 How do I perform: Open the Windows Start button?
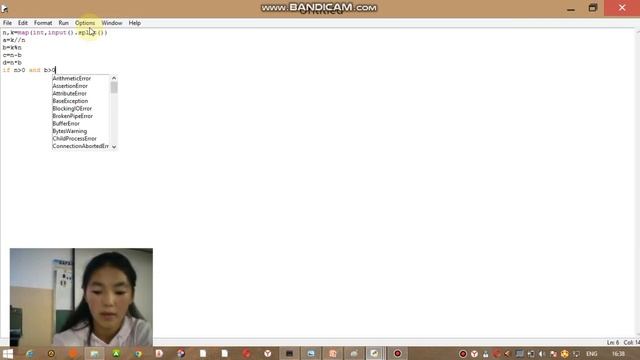pos(8,353)
